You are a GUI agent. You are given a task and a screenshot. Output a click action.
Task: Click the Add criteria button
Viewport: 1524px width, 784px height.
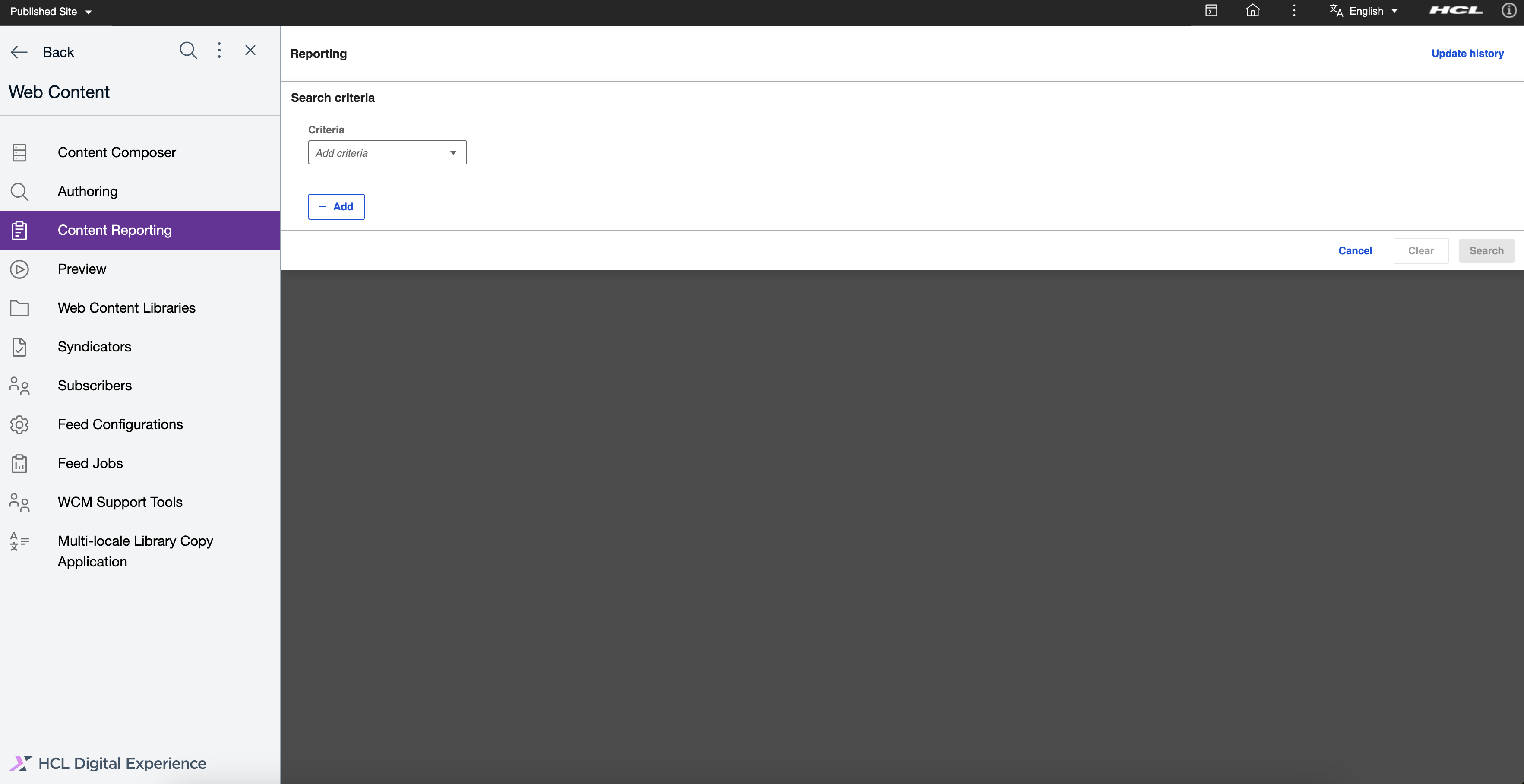tap(336, 206)
